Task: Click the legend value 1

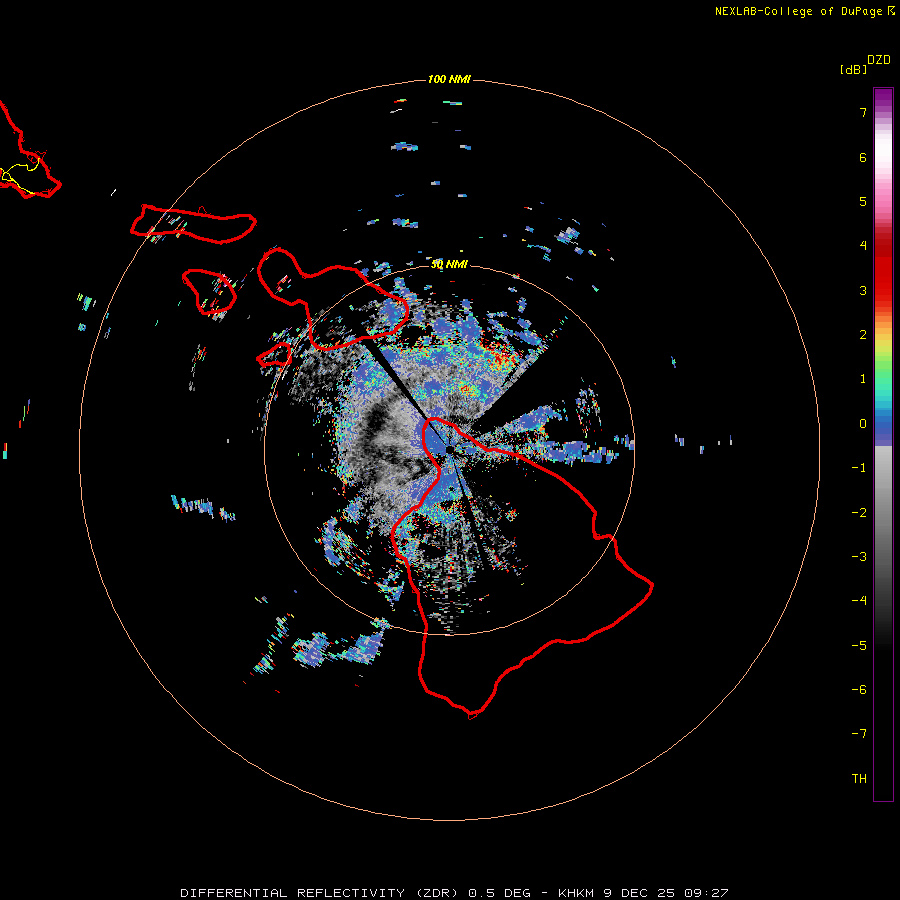Action: tap(863, 379)
